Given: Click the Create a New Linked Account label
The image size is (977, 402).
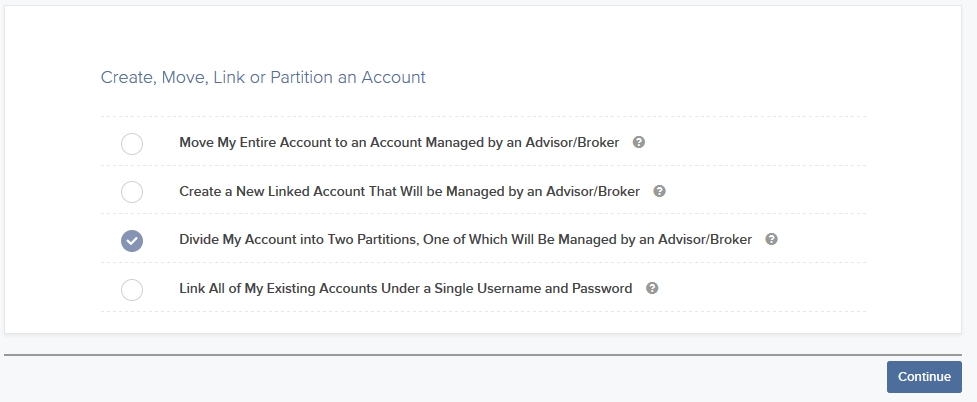Looking at the screenshot, I should coord(409,191).
